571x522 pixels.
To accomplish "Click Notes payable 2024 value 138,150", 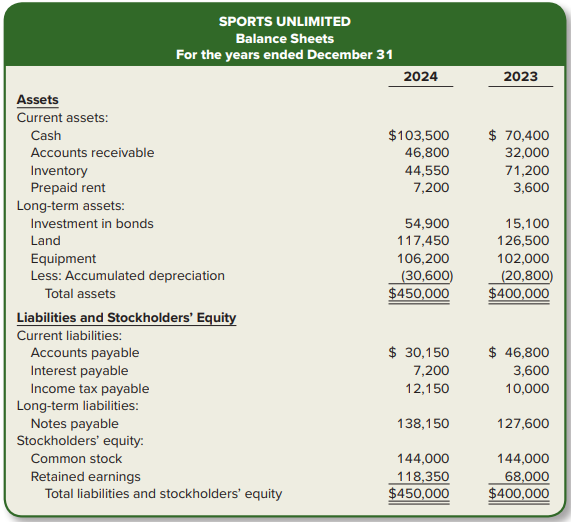I will 423,424.
